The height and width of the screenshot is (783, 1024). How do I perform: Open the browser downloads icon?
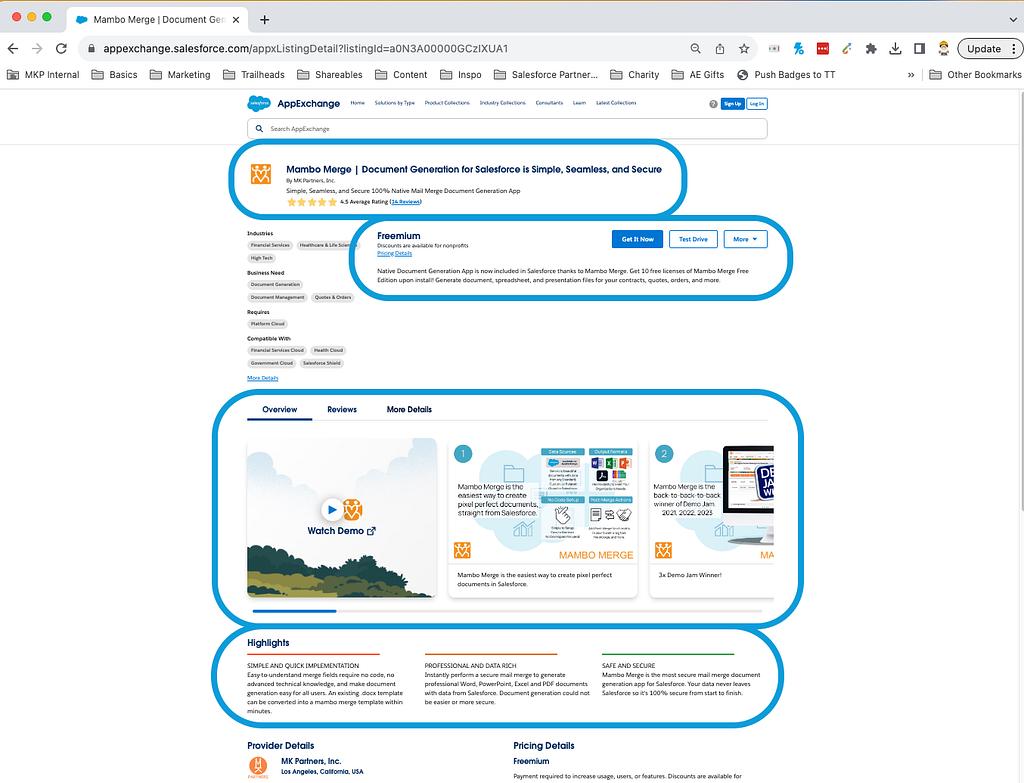(x=894, y=48)
